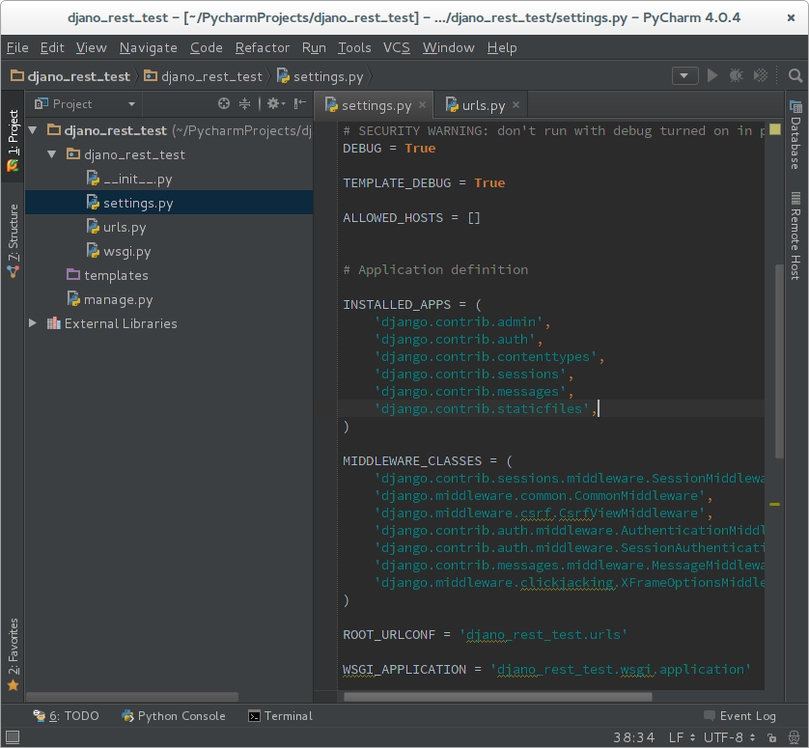The image size is (809, 748).
Task: Open run configuration dropdown
Action: click(685, 76)
